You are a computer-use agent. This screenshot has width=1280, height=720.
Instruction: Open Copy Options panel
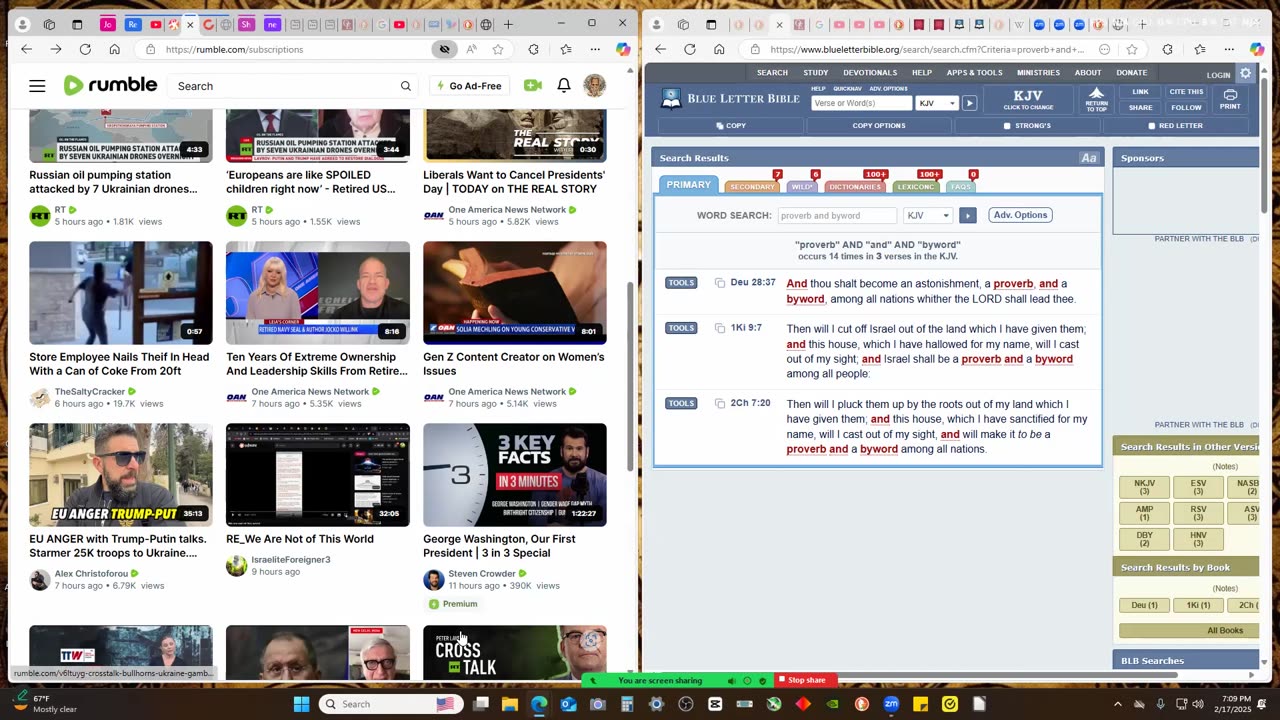[879, 126]
